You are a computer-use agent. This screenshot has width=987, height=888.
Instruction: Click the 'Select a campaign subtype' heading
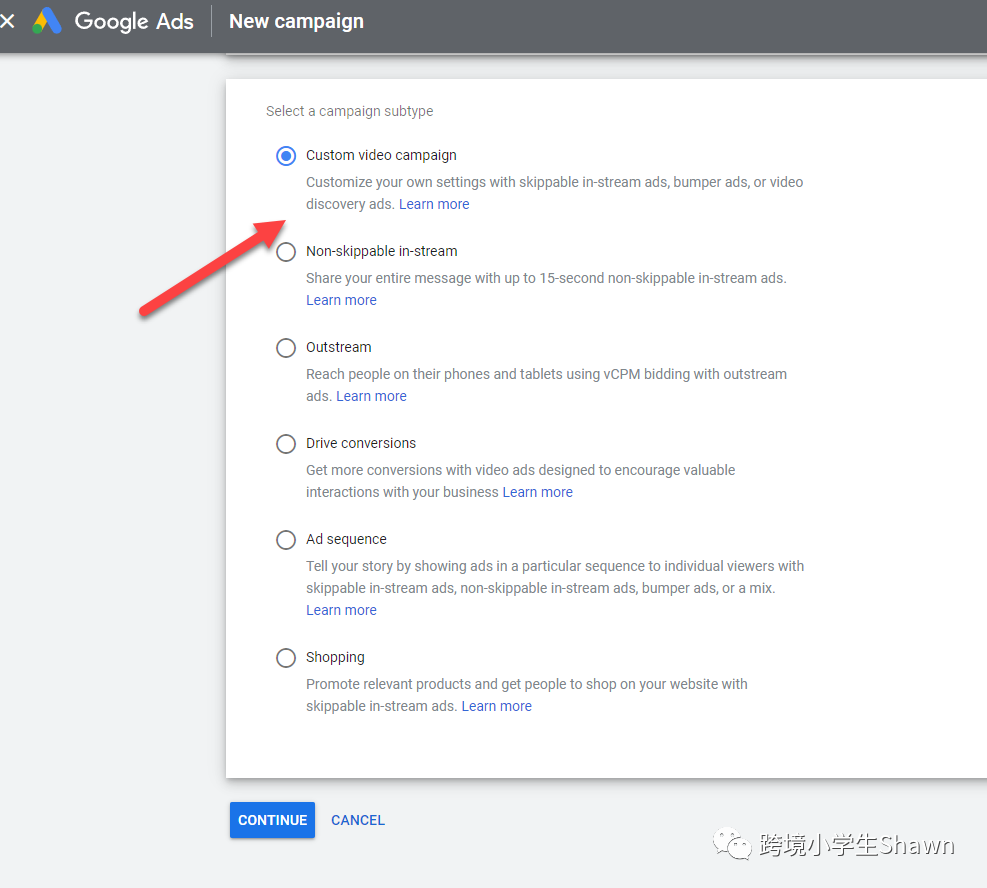click(x=349, y=111)
